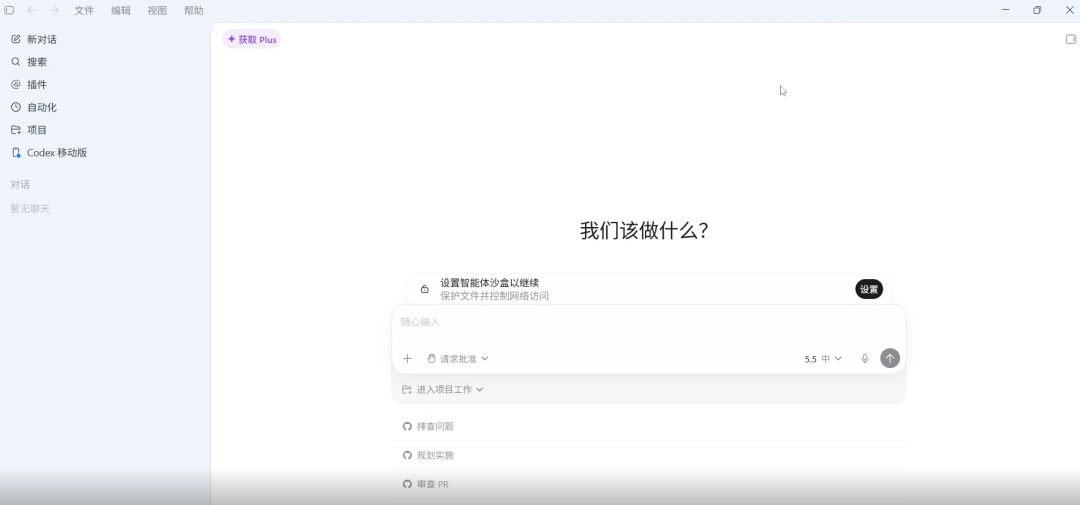Focus the 随心输入 text field

(648, 322)
